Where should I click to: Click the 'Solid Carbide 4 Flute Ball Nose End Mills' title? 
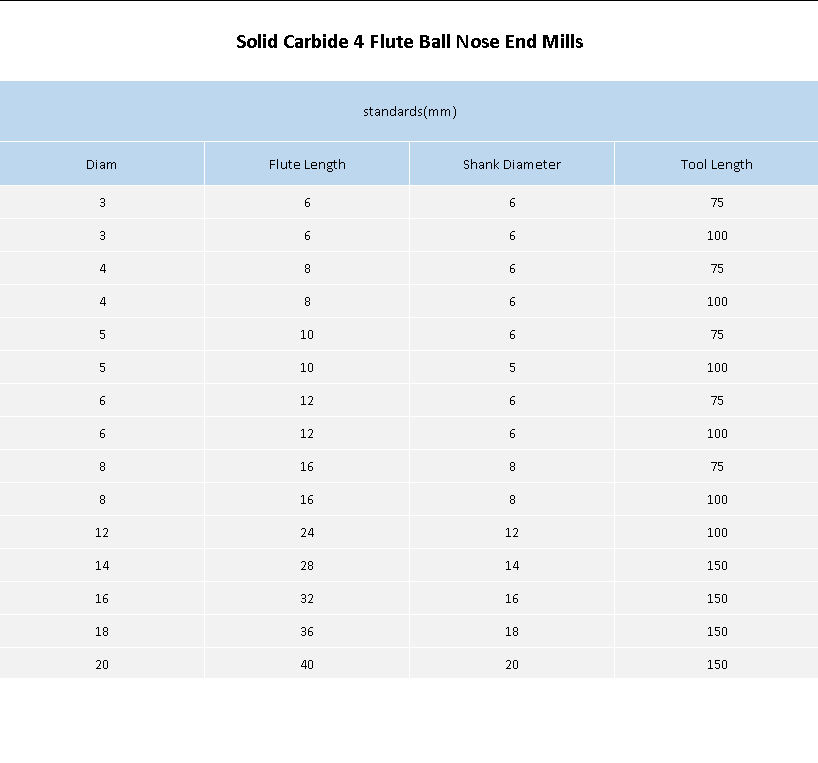pyautogui.click(x=409, y=42)
